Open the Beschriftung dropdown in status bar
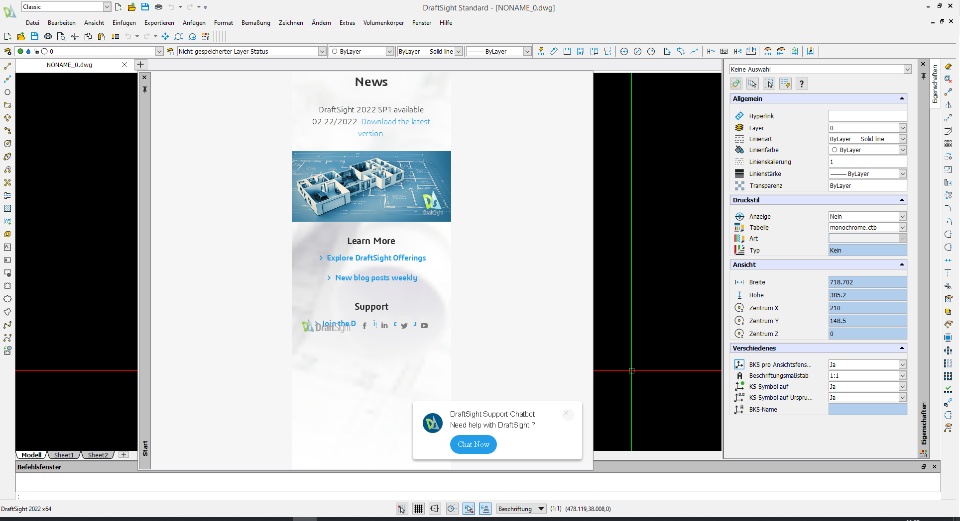 coord(521,509)
